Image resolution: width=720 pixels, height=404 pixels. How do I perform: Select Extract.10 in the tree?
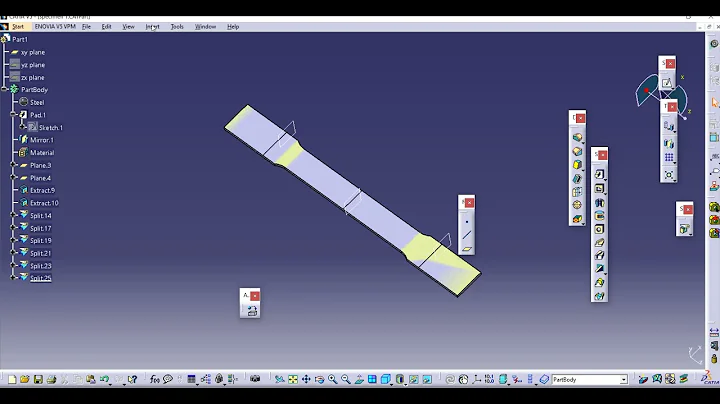click(44, 203)
